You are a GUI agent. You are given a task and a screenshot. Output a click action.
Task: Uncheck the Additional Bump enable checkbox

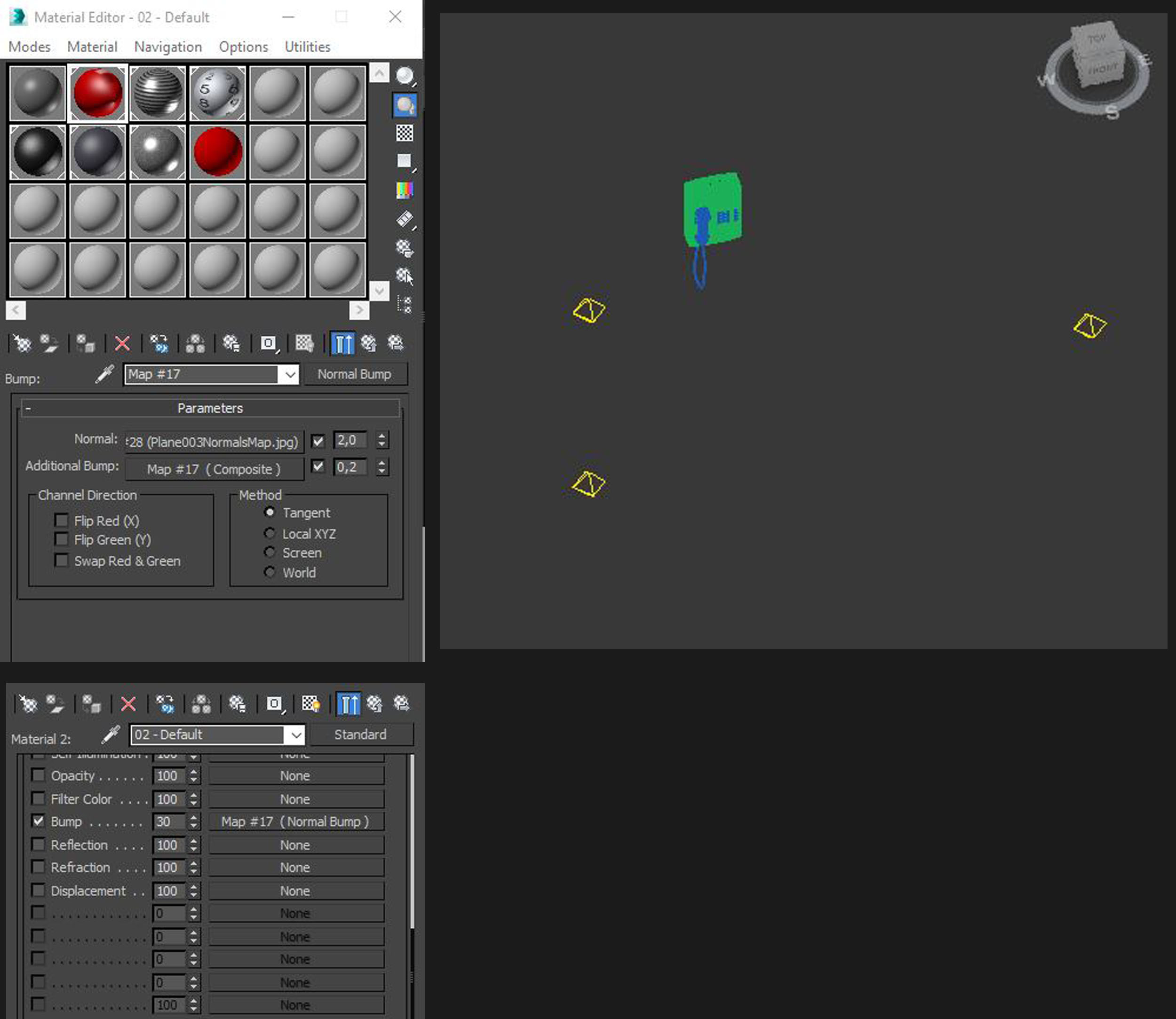point(318,466)
